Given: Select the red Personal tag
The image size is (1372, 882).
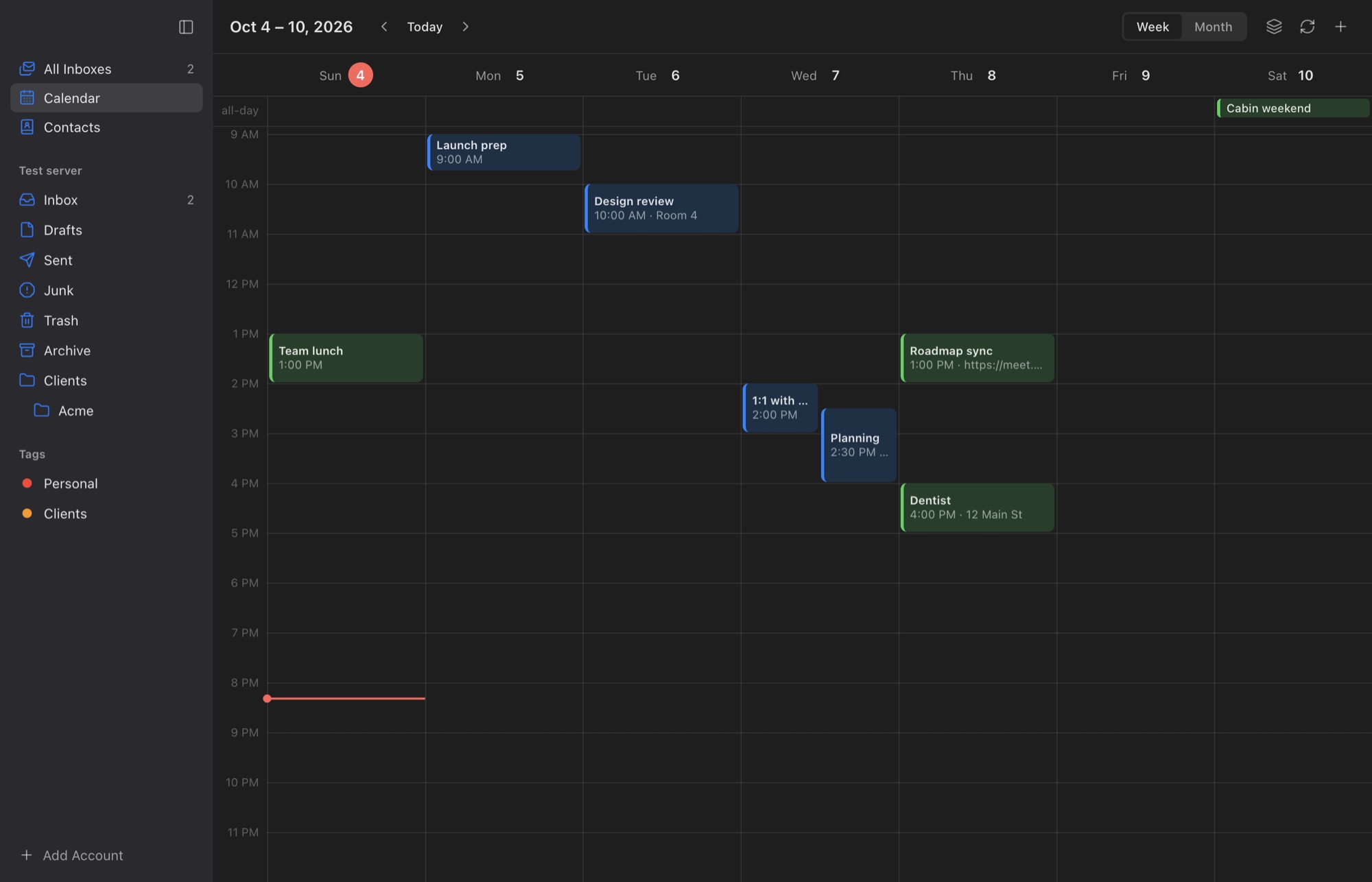Looking at the screenshot, I should (x=106, y=484).
